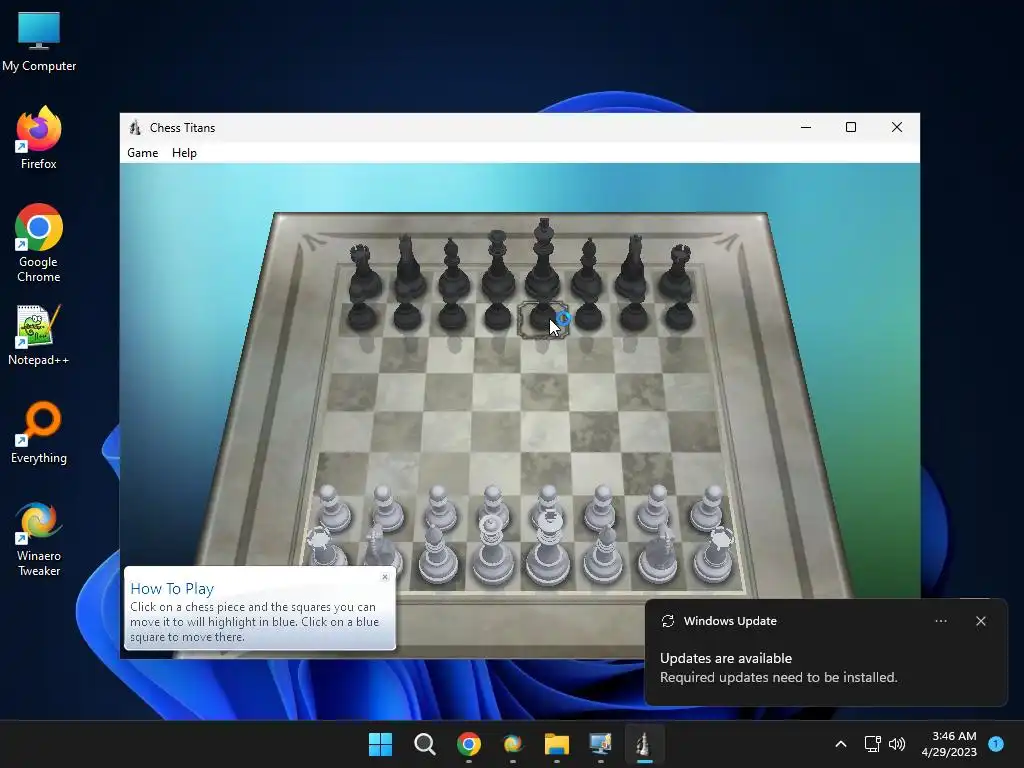Open Chrome from the taskbar
The height and width of the screenshot is (768, 1024).
click(x=469, y=744)
